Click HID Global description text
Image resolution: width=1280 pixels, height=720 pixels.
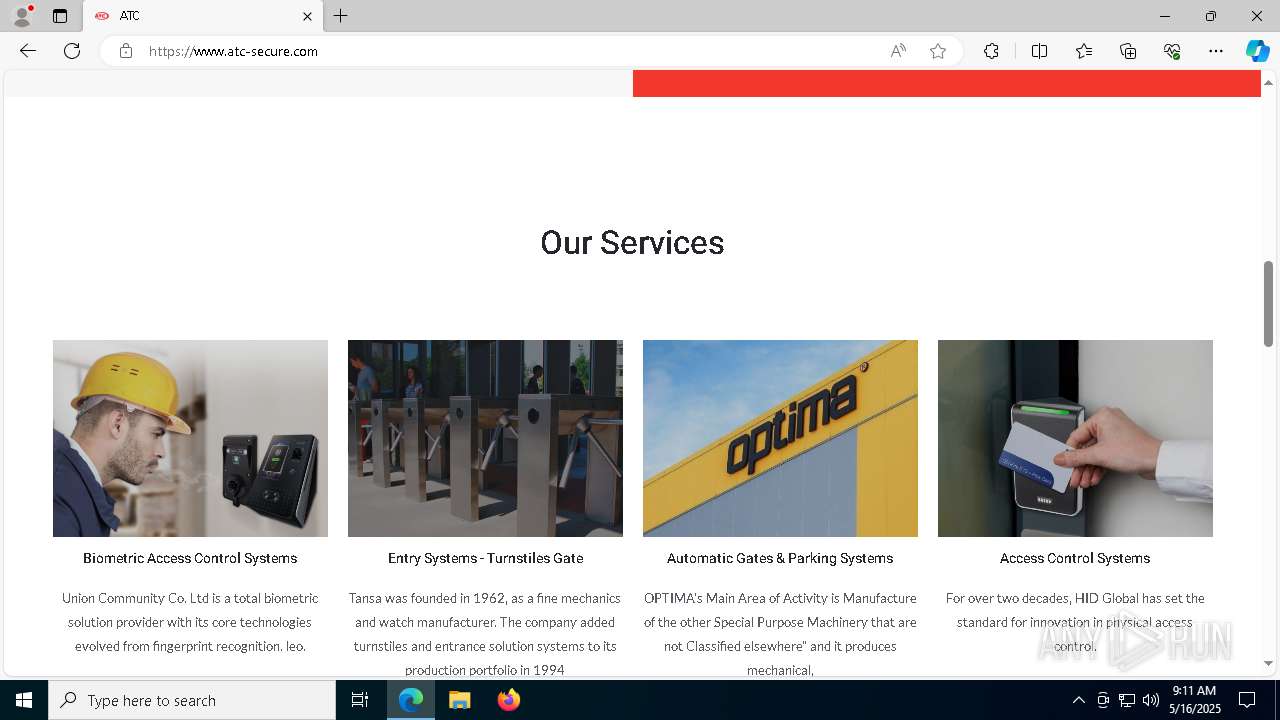tap(1075, 622)
